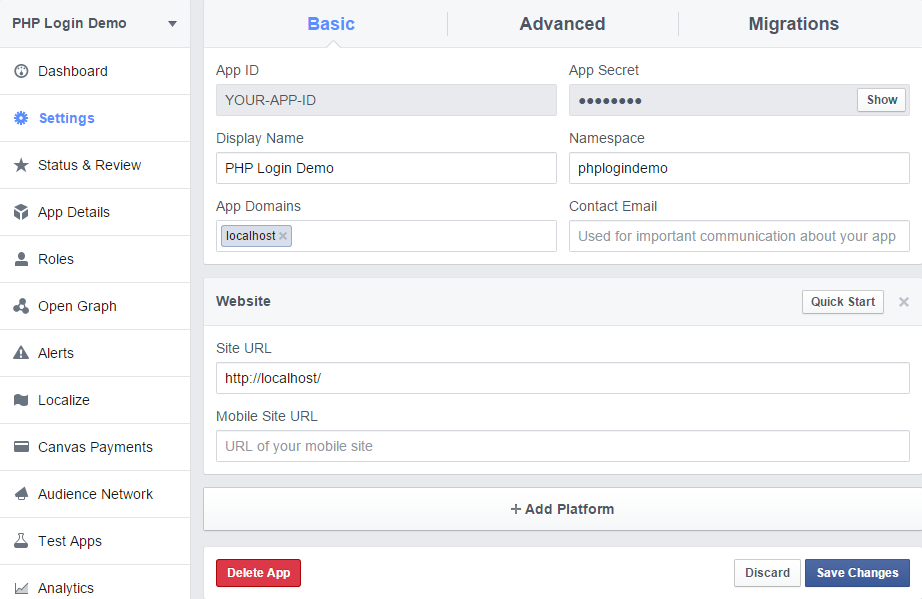Click the App Details cube icon
The image size is (922, 599).
[x=21, y=212]
